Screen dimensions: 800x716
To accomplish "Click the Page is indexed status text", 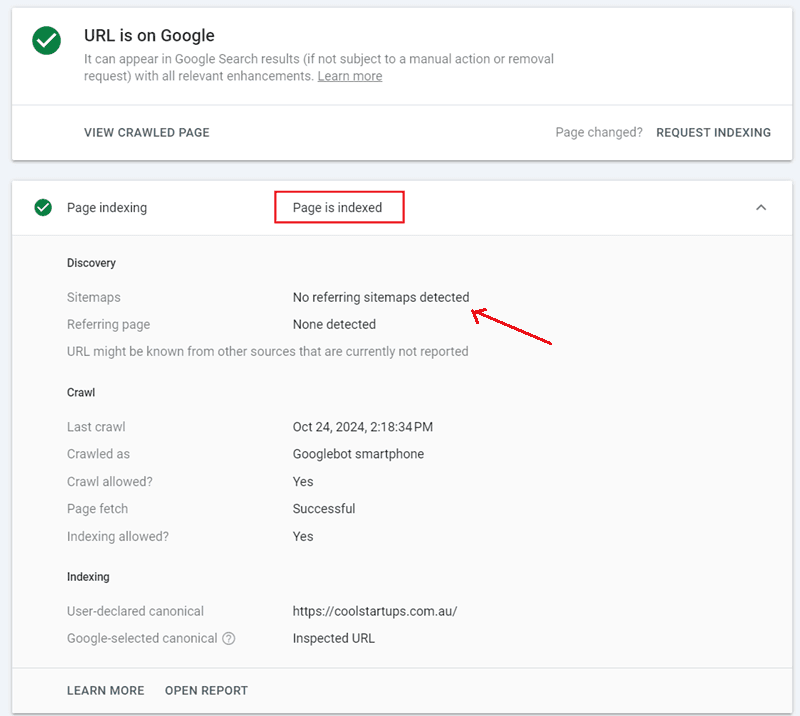I will (337, 208).
